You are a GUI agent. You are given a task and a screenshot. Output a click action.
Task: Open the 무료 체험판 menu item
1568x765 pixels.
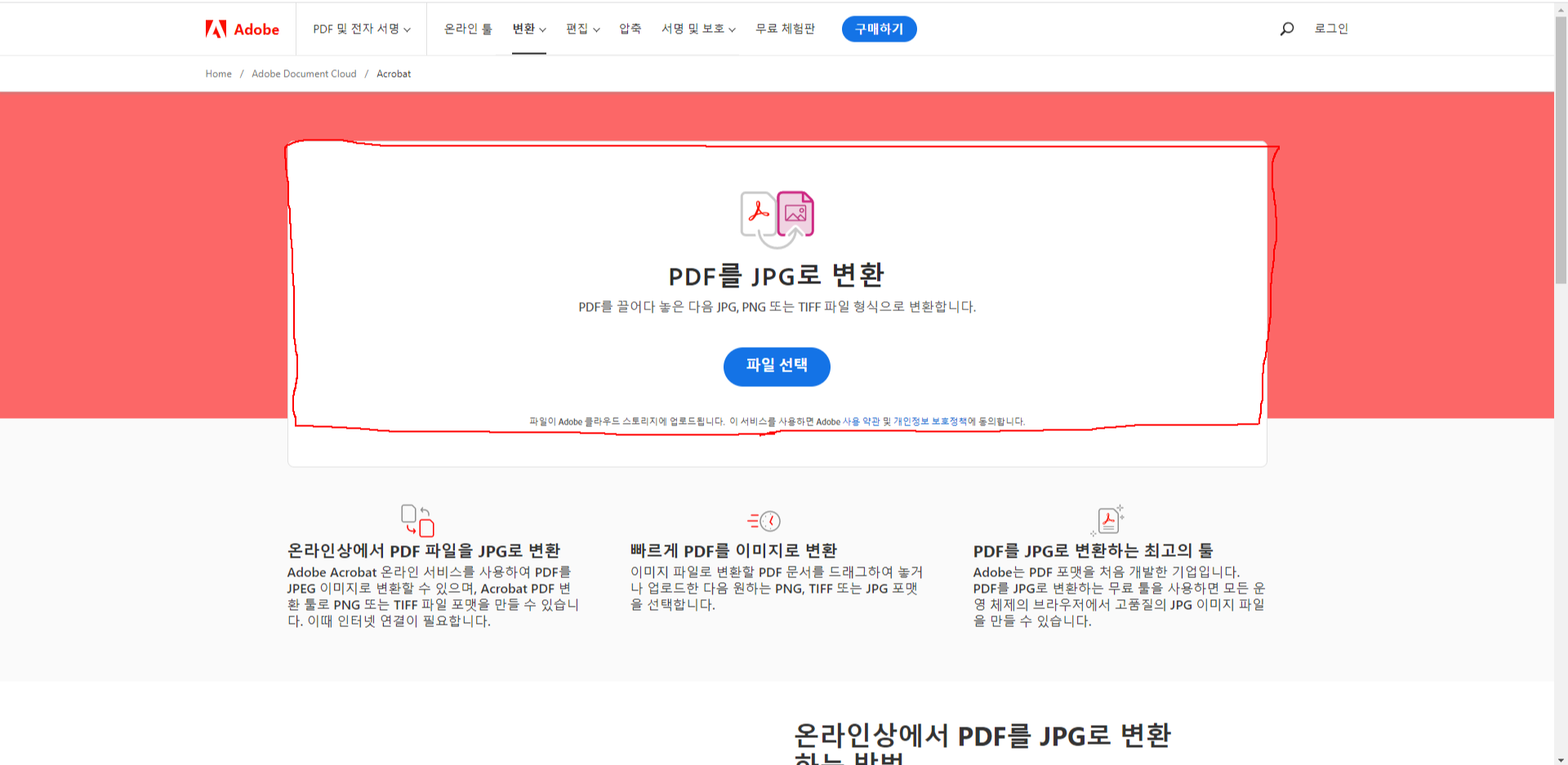coord(785,29)
